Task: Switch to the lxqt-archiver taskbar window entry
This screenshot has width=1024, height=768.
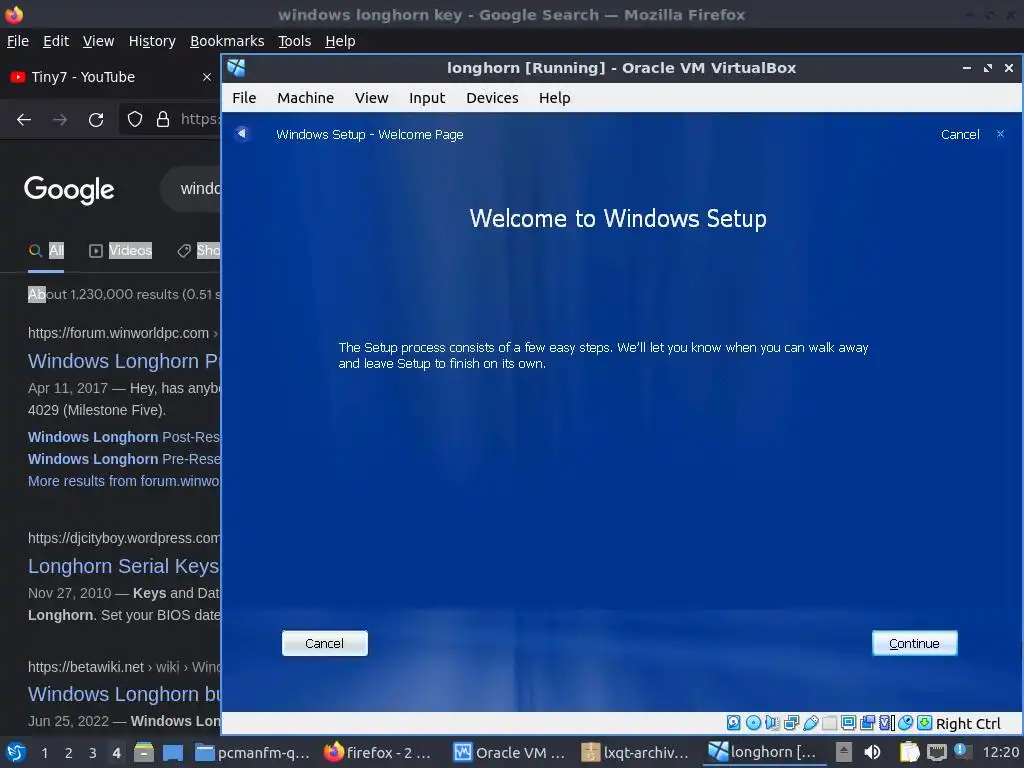Action: [x=637, y=752]
